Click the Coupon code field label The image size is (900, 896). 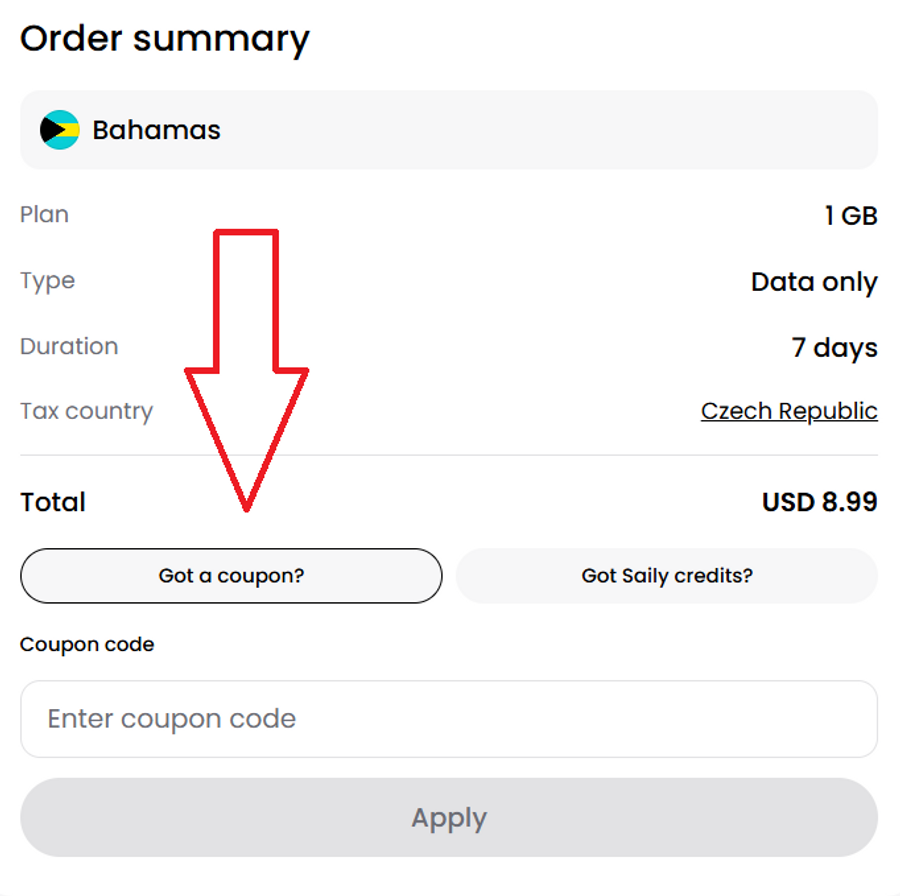[x=87, y=645]
